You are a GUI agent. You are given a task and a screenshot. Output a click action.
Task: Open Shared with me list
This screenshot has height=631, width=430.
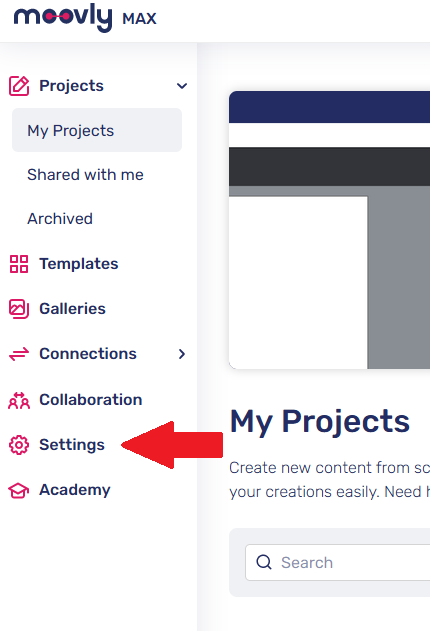coord(85,175)
